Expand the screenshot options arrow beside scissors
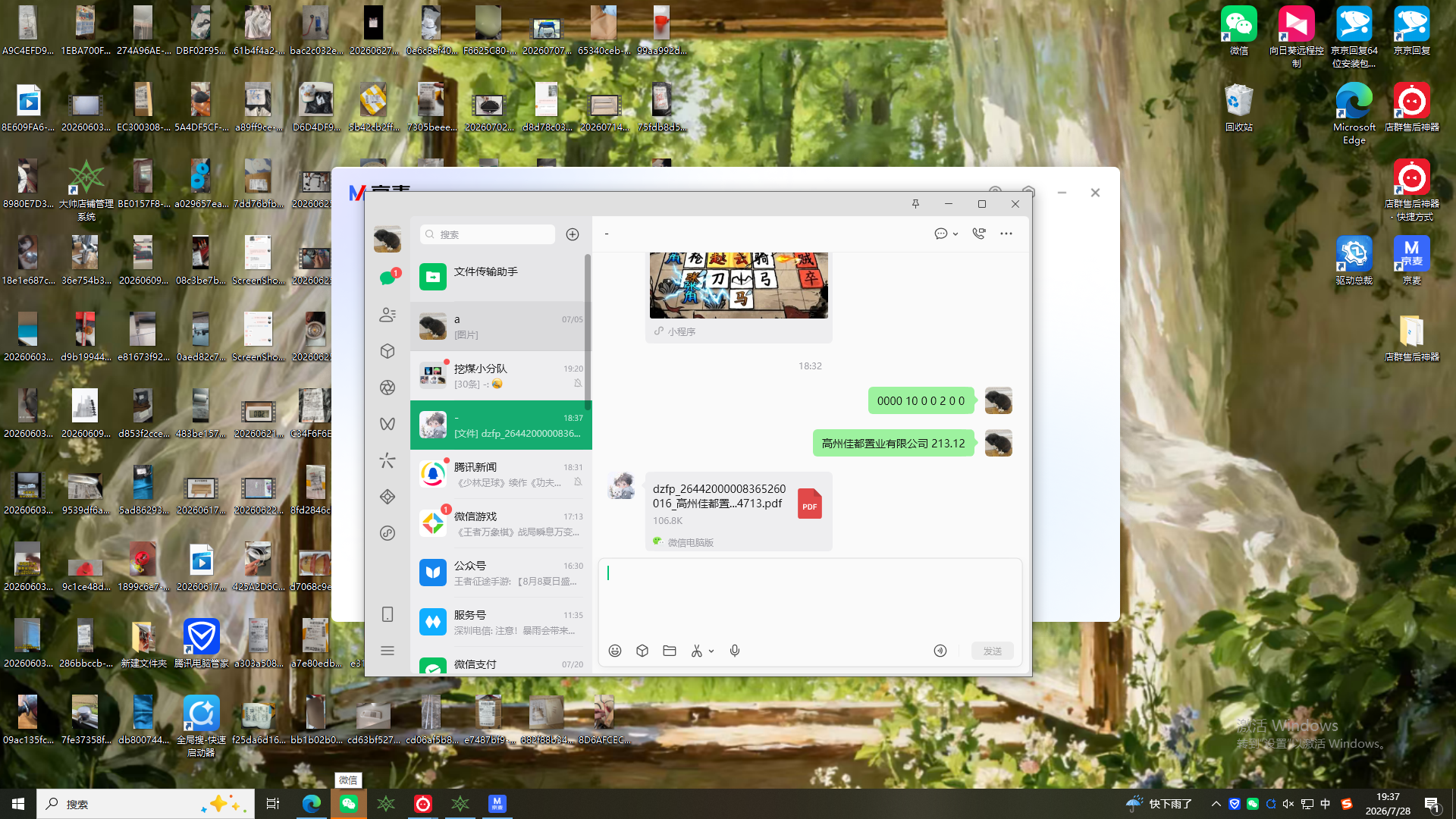 coord(711,651)
